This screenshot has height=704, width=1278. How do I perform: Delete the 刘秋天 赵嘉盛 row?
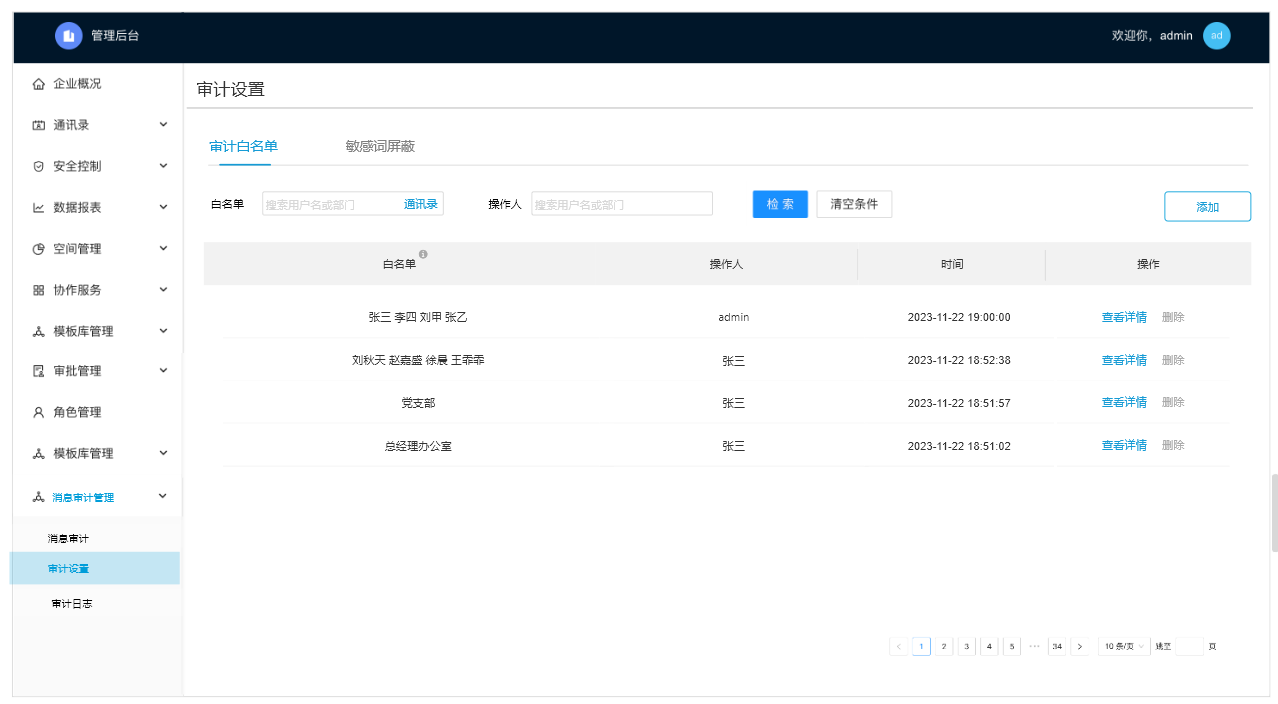[1173, 360]
